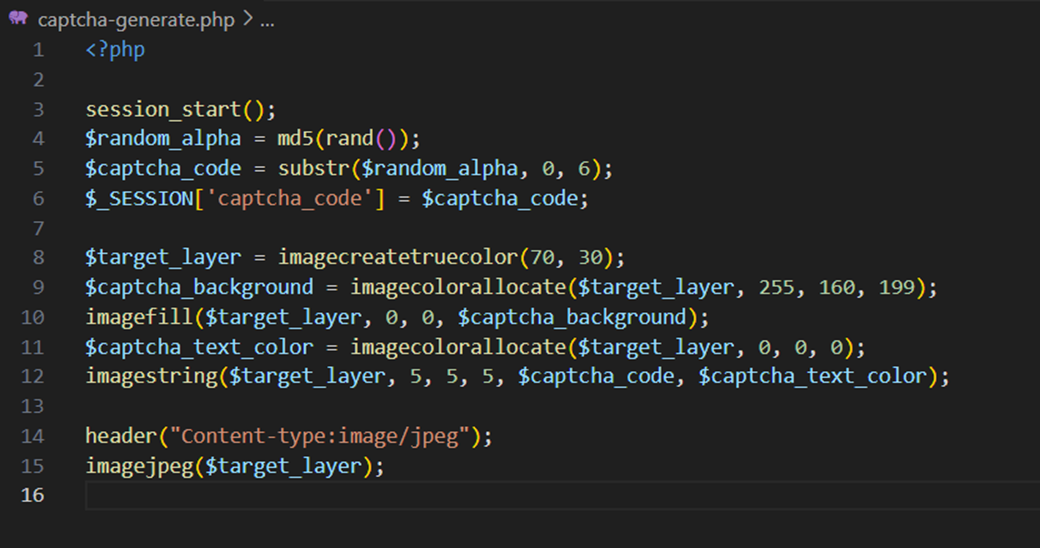Image resolution: width=1040 pixels, height=548 pixels.
Task: Place cursor on empty line 16
Action: 562,496
